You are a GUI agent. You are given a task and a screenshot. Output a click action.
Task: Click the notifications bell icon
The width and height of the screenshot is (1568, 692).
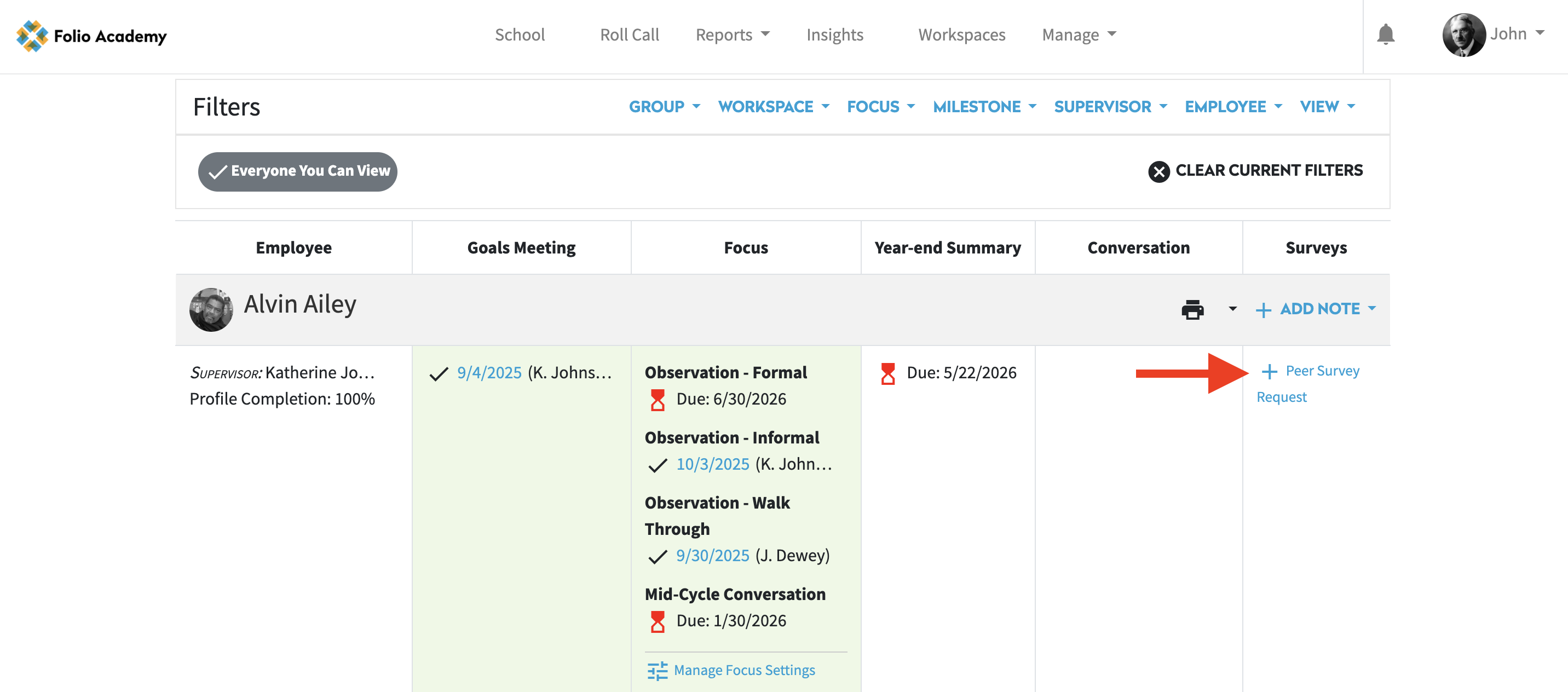click(x=1385, y=34)
